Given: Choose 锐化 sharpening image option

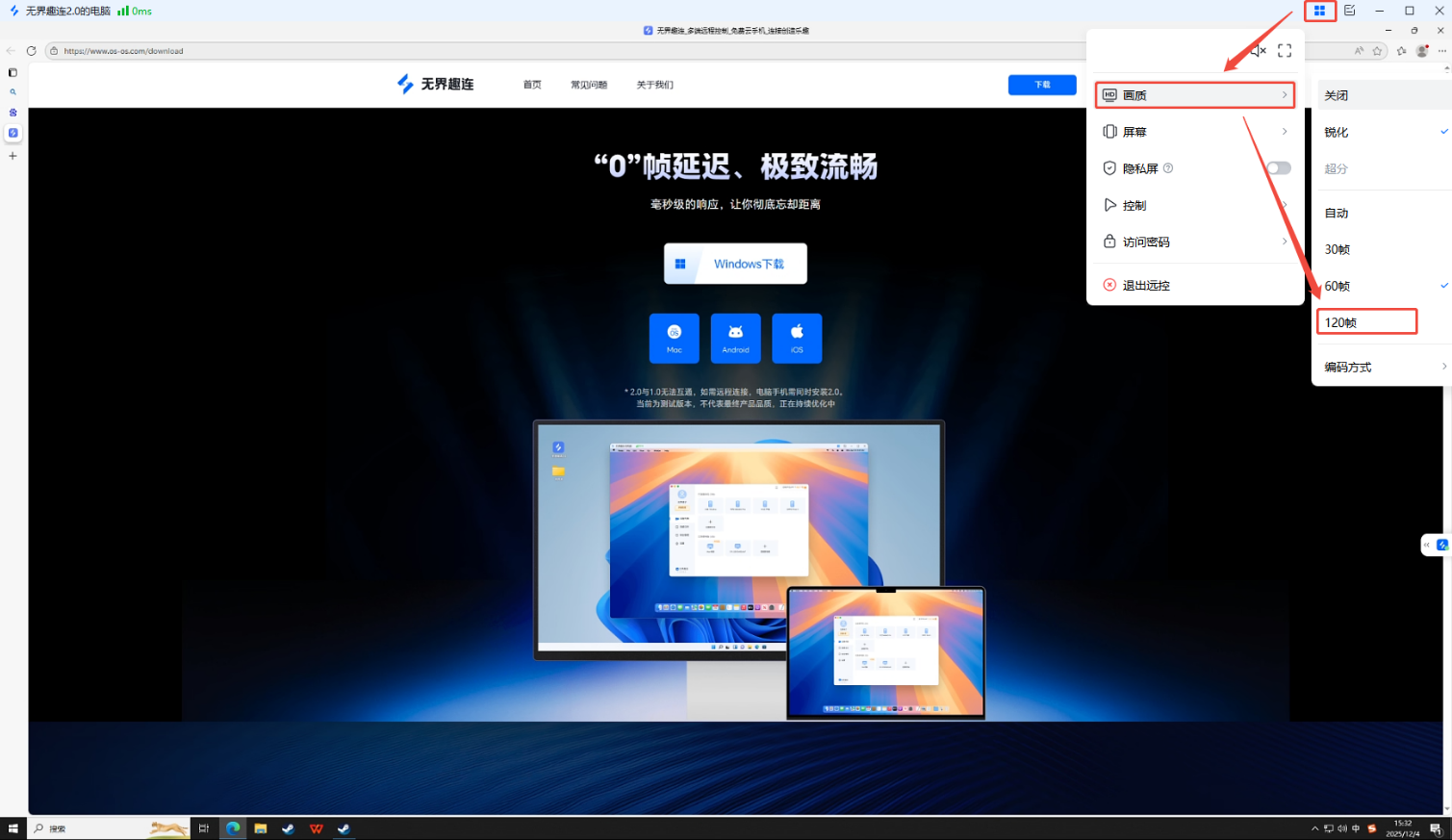Looking at the screenshot, I should 1337,132.
